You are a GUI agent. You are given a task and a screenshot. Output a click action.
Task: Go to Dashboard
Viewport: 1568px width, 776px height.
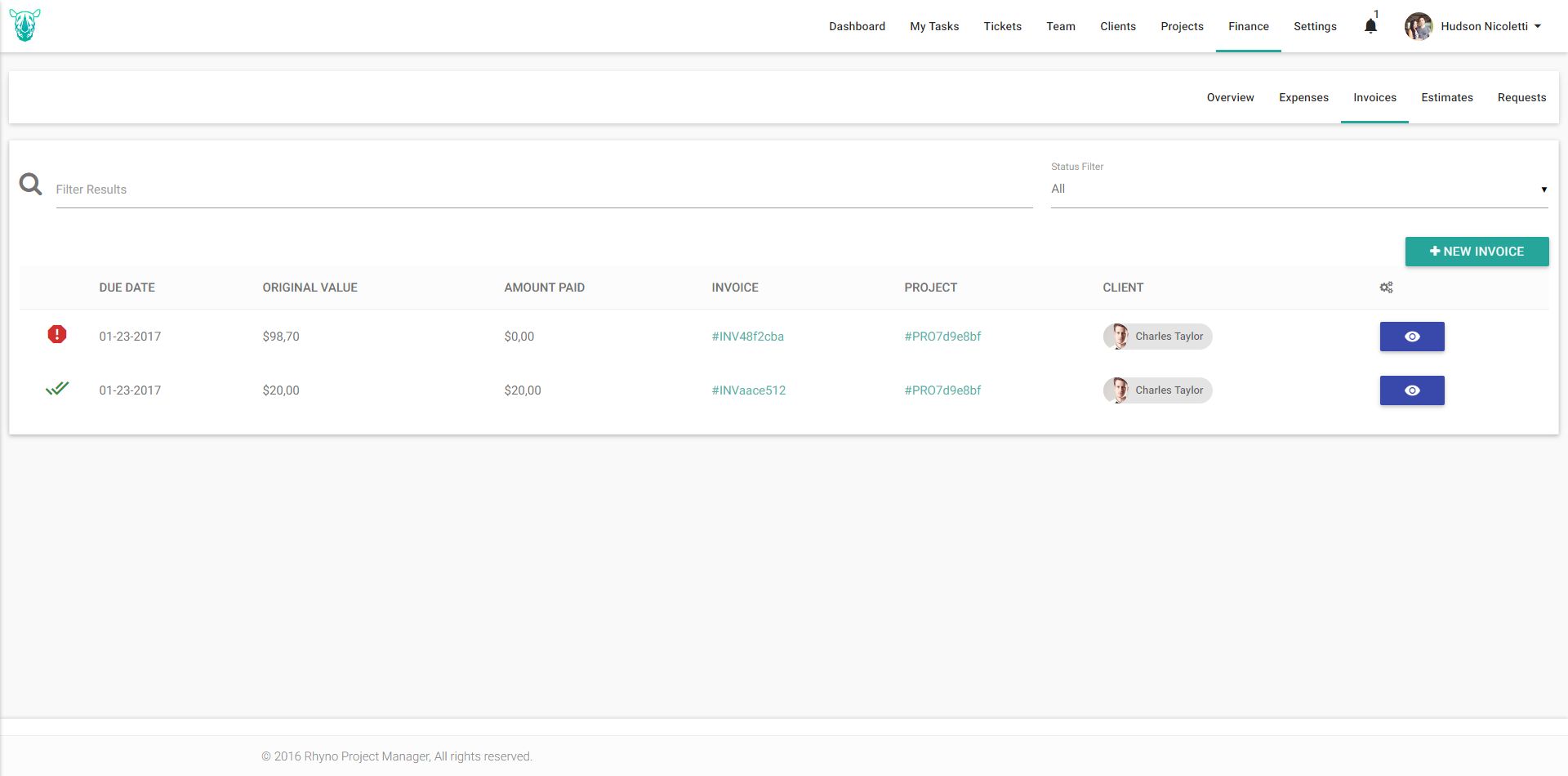tap(857, 26)
